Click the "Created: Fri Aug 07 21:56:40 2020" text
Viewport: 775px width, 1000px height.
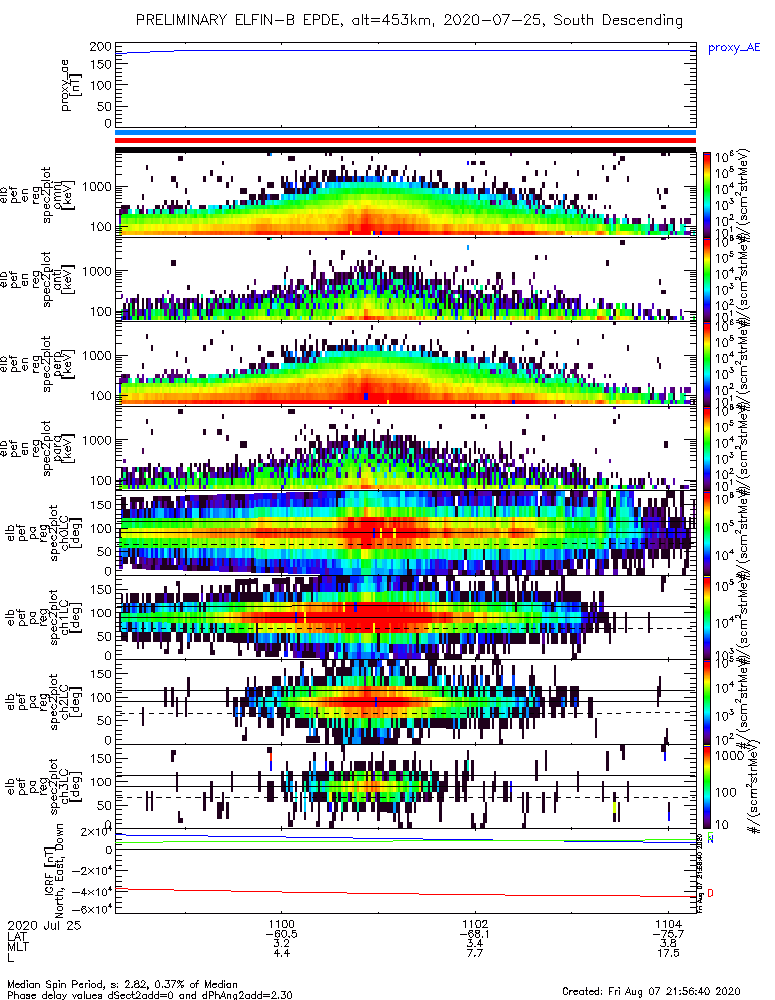tap(651, 990)
